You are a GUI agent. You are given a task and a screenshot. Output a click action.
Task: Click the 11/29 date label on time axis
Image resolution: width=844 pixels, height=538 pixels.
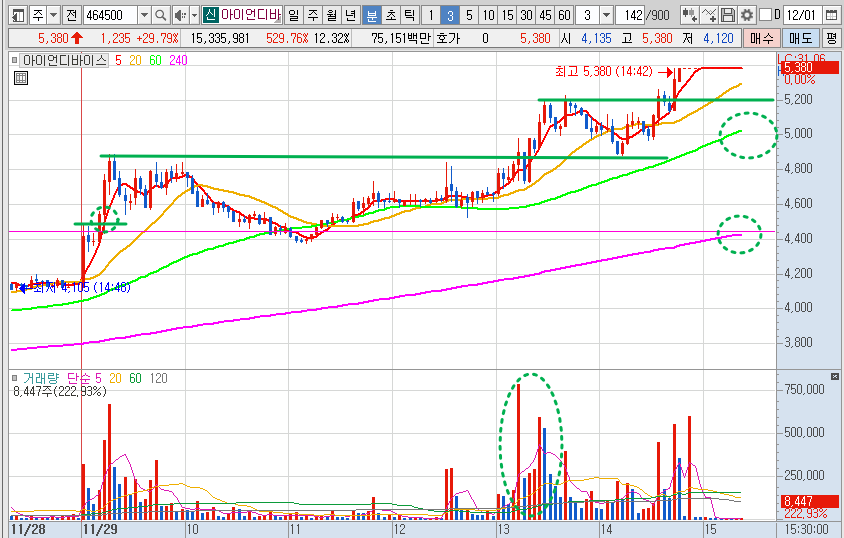101,529
